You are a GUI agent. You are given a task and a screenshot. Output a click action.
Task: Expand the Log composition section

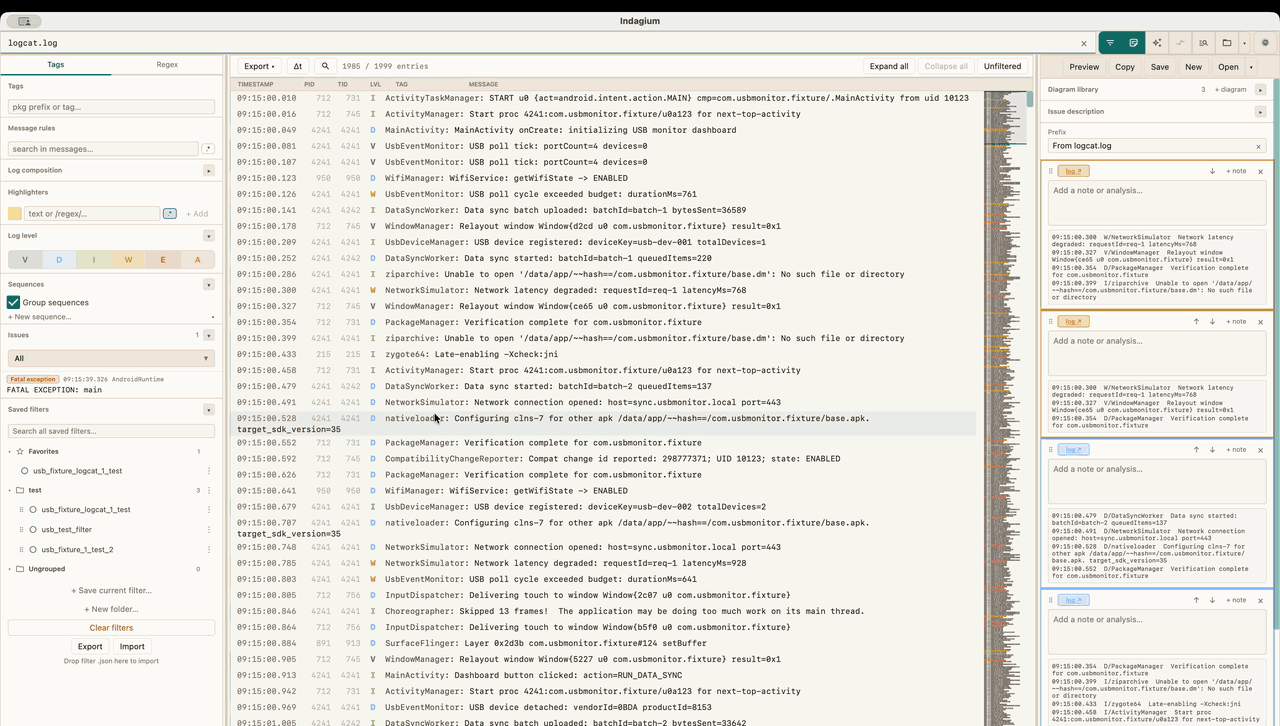click(209, 171)
